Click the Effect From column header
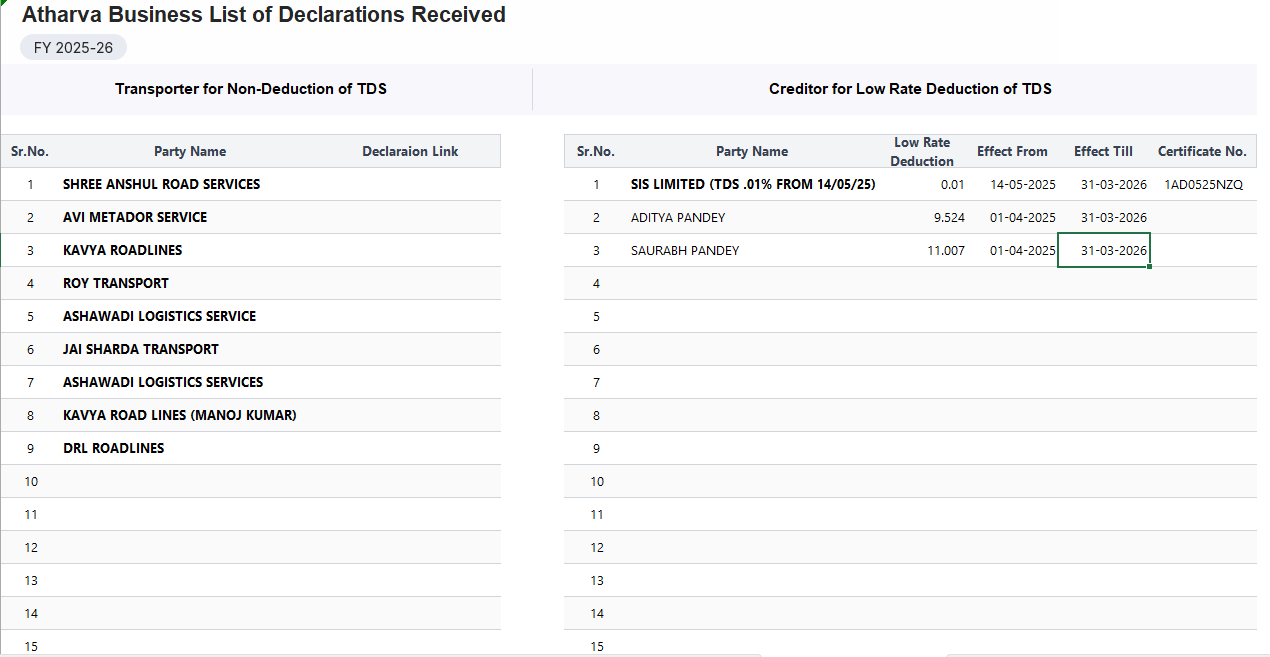Screen dimensions: 1270x657 tap(1012, 151)
